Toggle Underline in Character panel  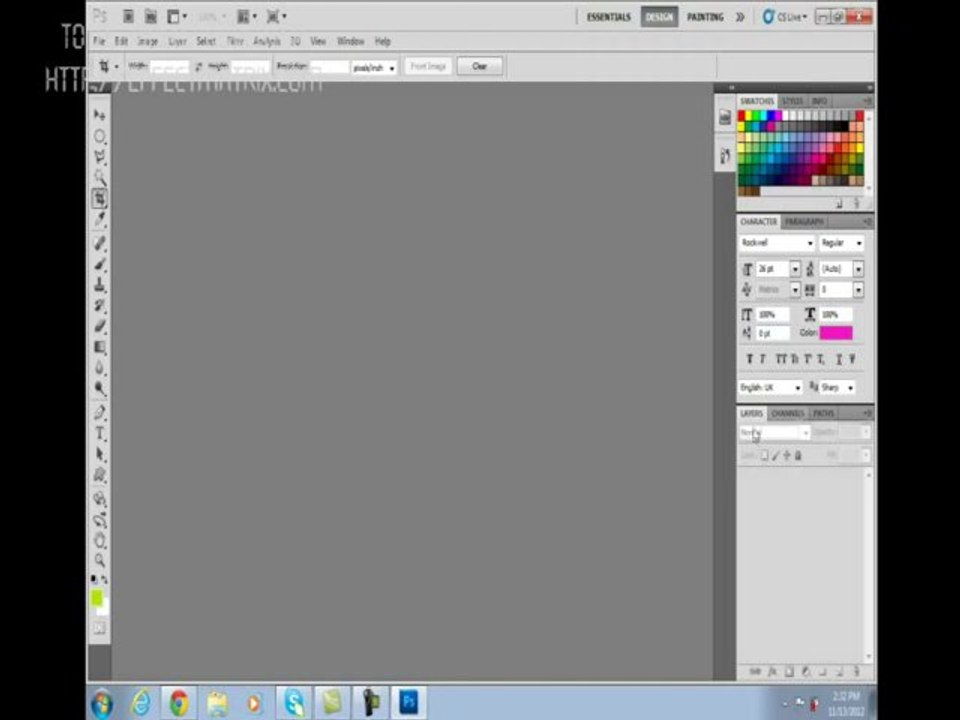point(839,359)
